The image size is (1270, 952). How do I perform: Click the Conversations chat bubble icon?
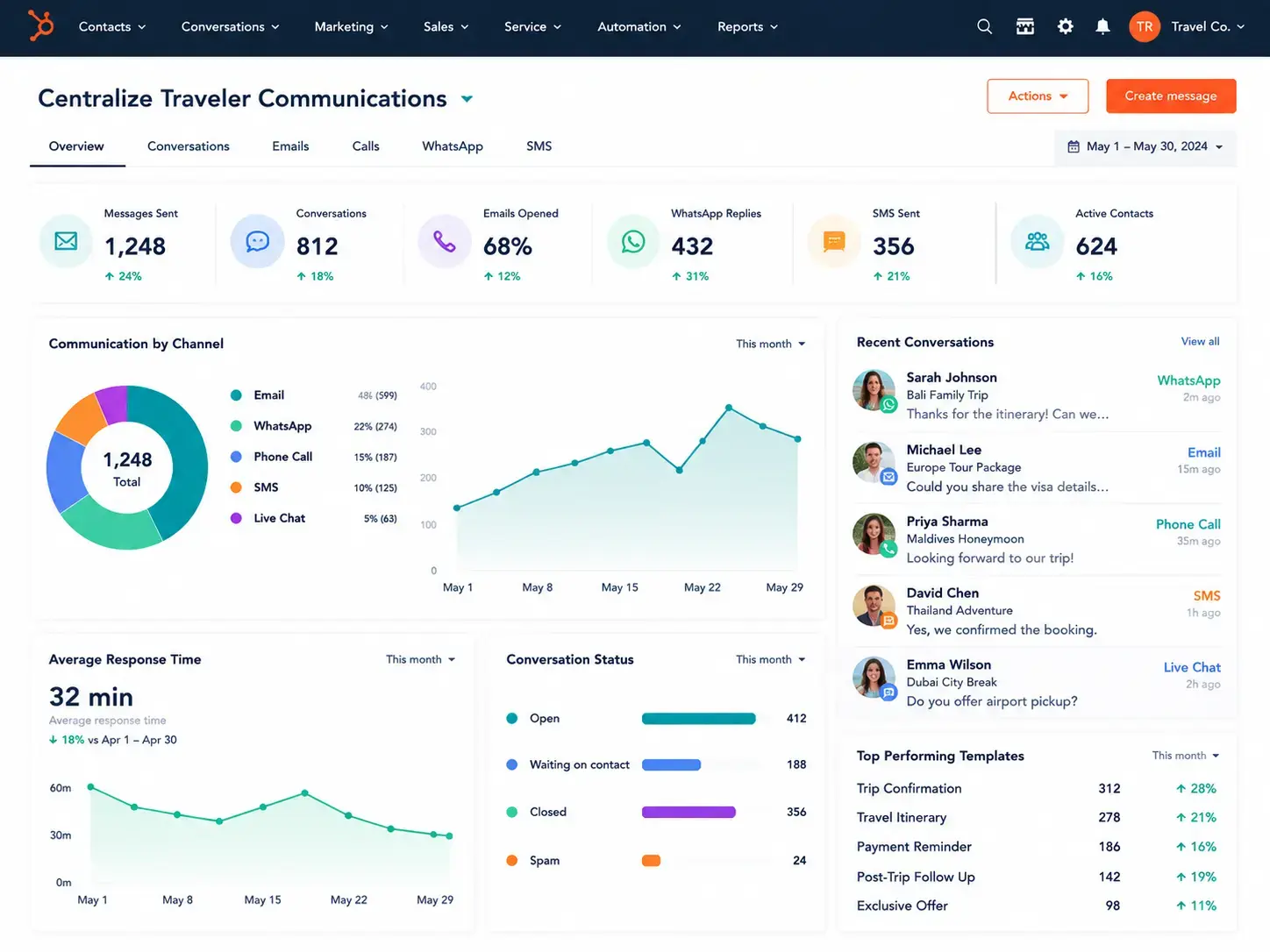coord(257,240)
